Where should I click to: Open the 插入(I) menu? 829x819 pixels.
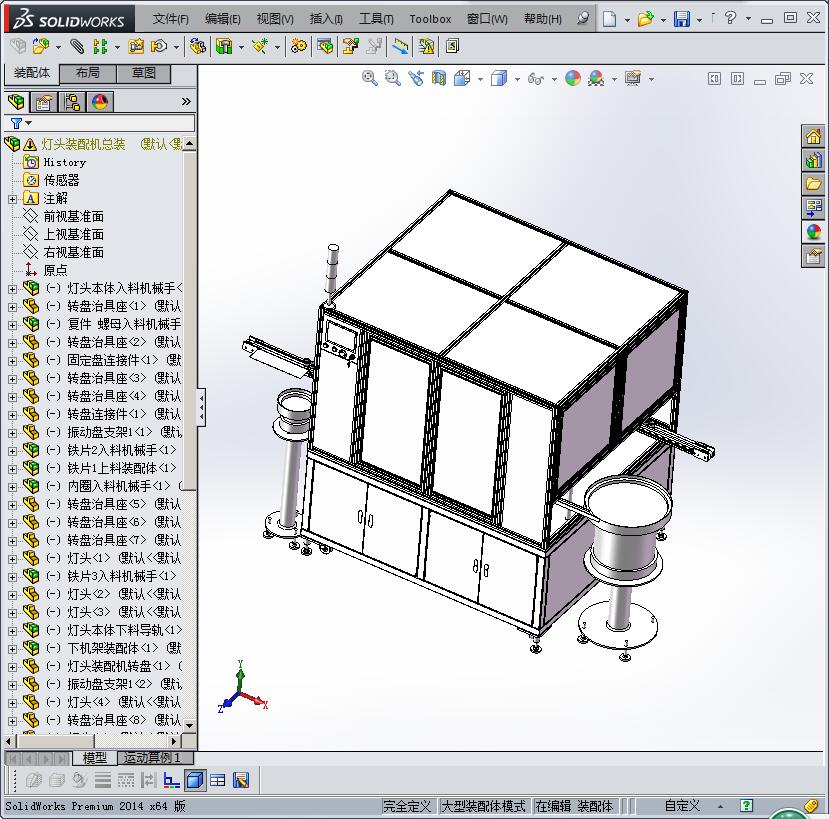click(326, 19)
